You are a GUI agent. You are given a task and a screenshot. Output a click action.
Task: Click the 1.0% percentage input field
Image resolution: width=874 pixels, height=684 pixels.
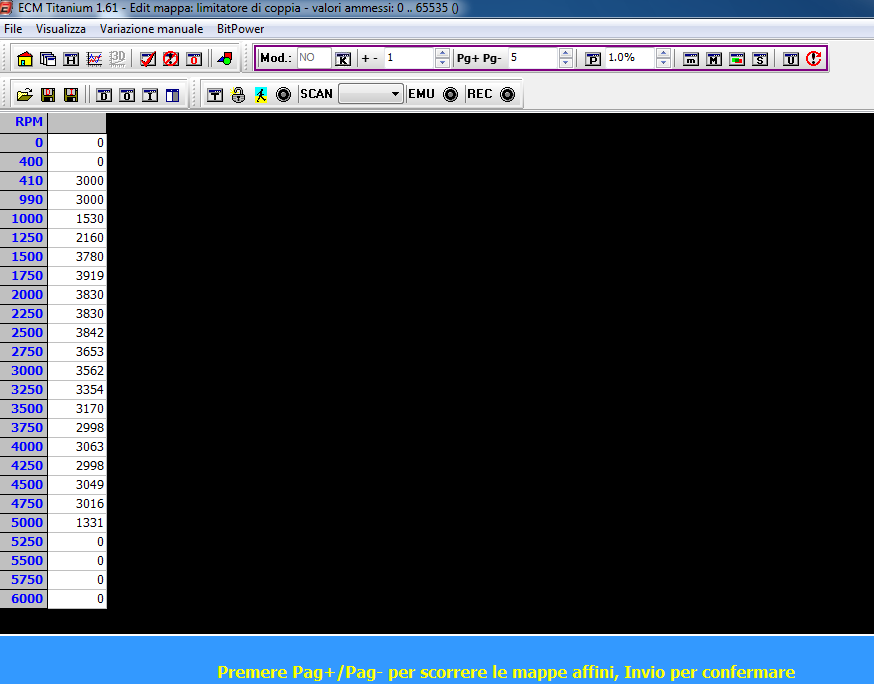[630, 58]
